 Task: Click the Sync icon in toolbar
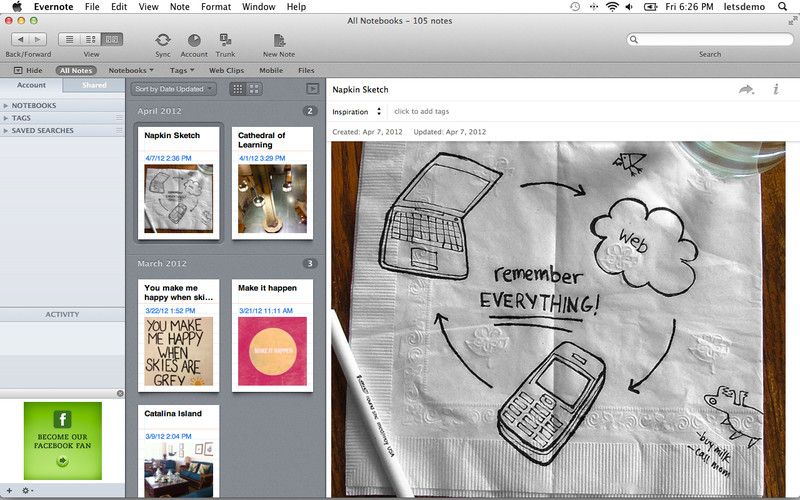click(x=163, y=39)
